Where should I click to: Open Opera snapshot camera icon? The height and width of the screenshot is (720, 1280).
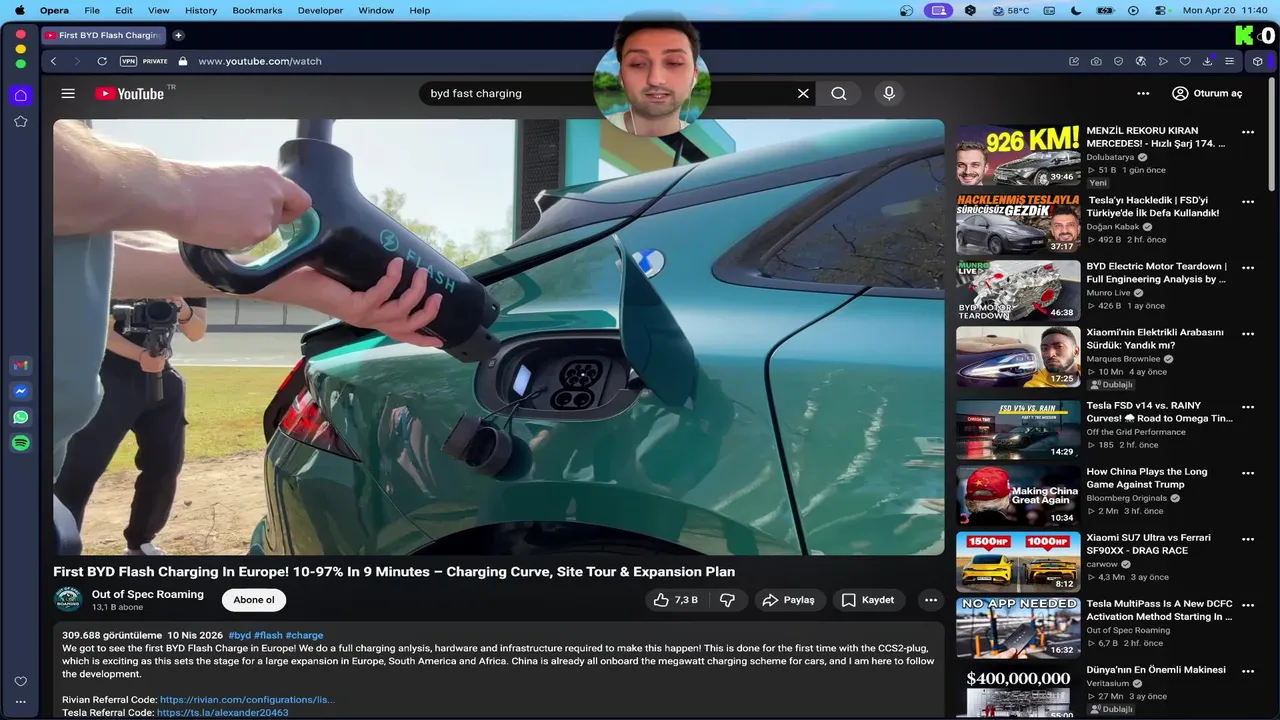click(x=1096, y=61)
